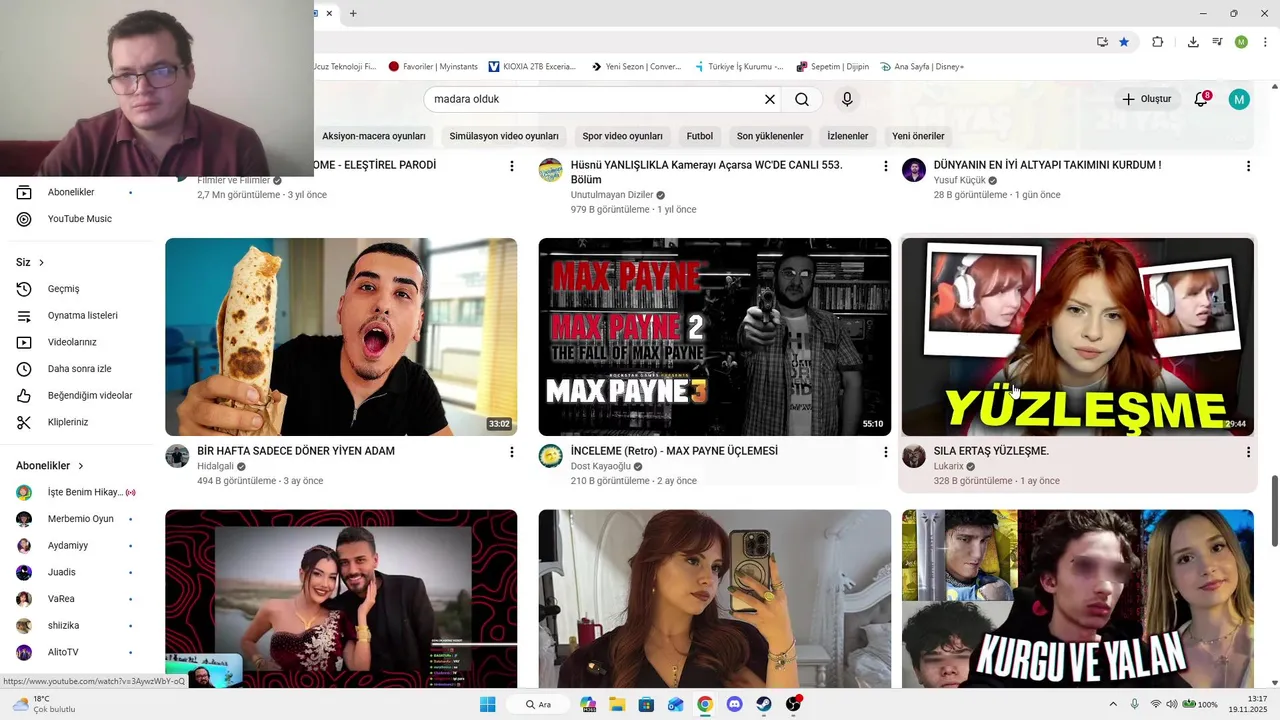The width and height of the screenshot is (1280, 720).
Task: Select the İzlenenler filter chip
Action: coord(848,136)
